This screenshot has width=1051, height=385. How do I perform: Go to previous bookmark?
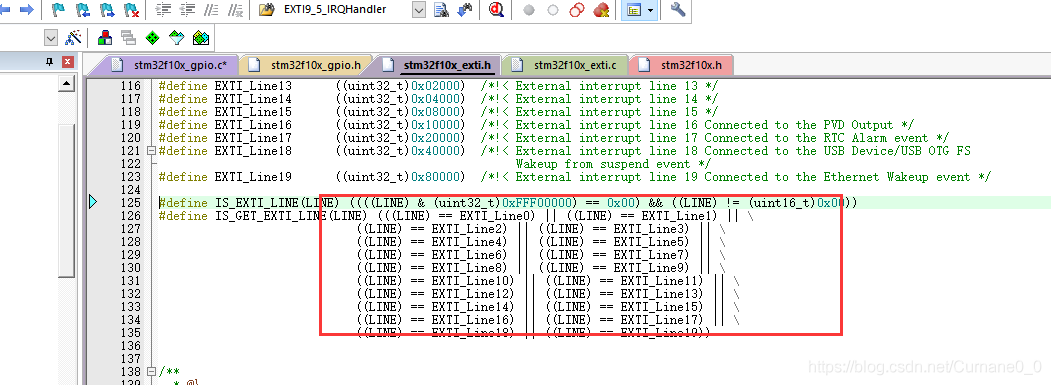(83, 9)
